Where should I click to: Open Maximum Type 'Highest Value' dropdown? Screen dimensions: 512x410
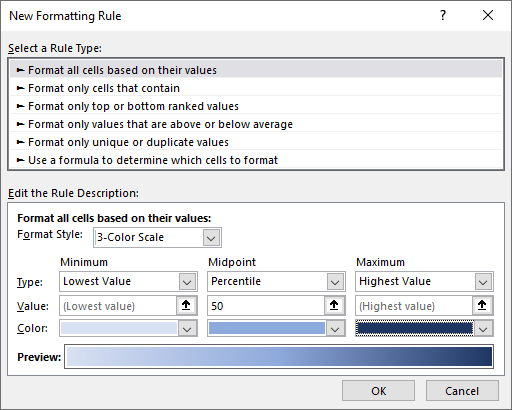click(483, 282)
